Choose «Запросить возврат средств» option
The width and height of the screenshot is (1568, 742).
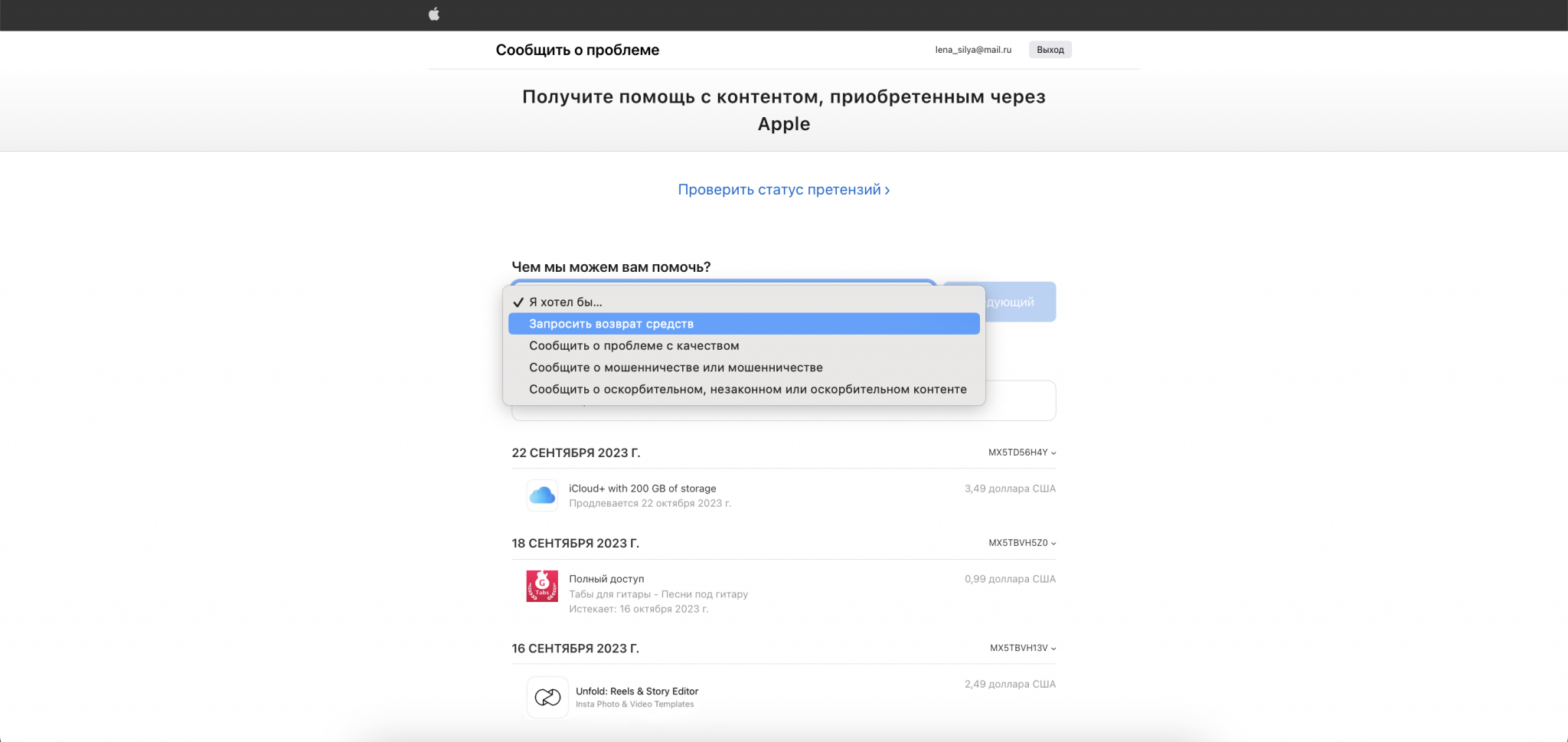coord(744,324)
